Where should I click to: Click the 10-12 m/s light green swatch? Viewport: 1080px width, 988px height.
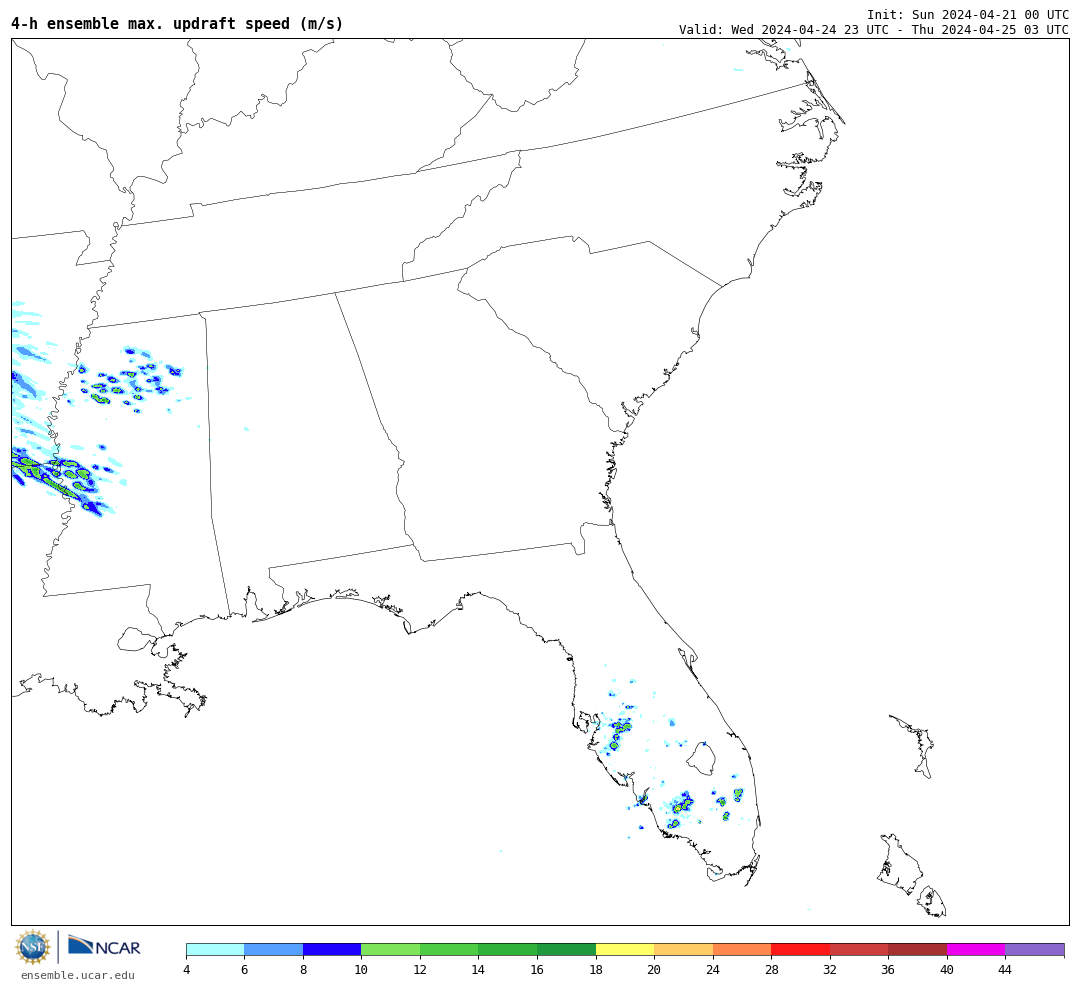[391, 950]
